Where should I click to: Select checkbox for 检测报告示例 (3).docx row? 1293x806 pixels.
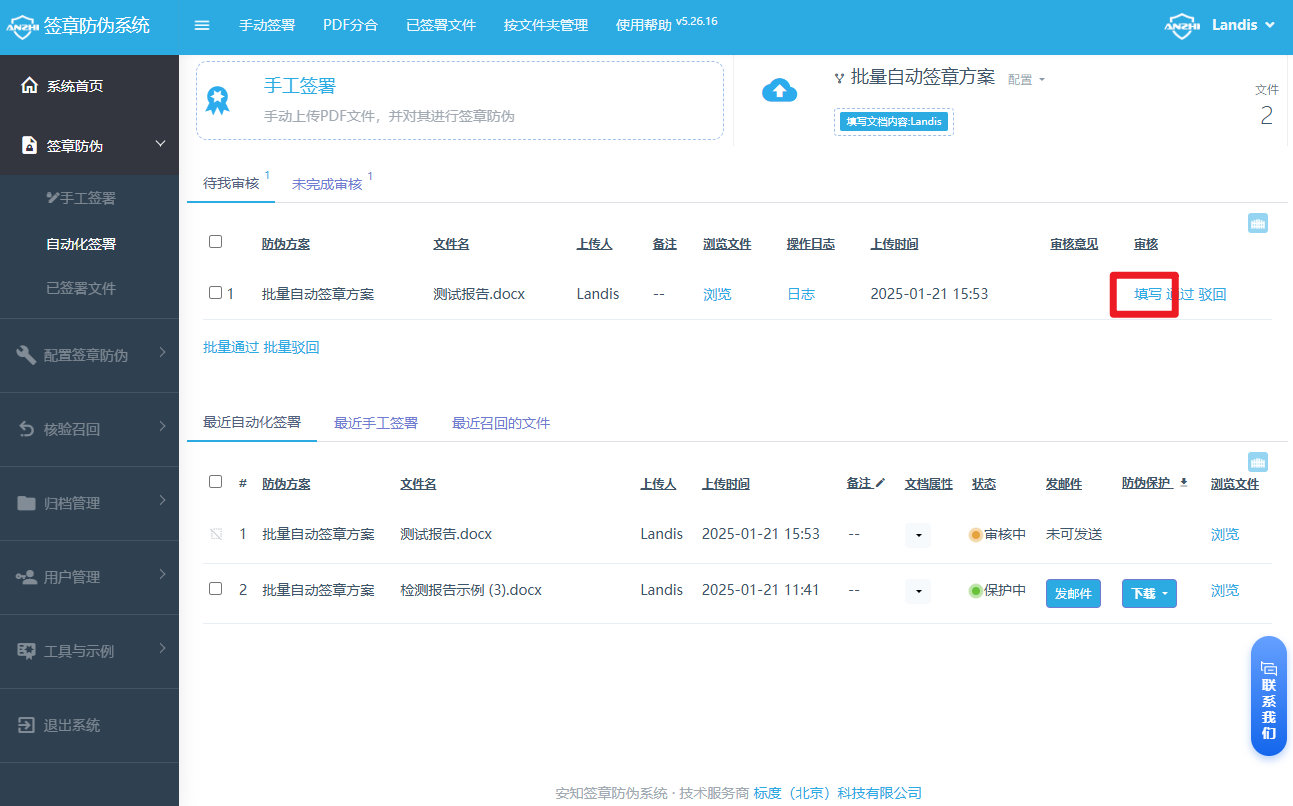point(215,589)
